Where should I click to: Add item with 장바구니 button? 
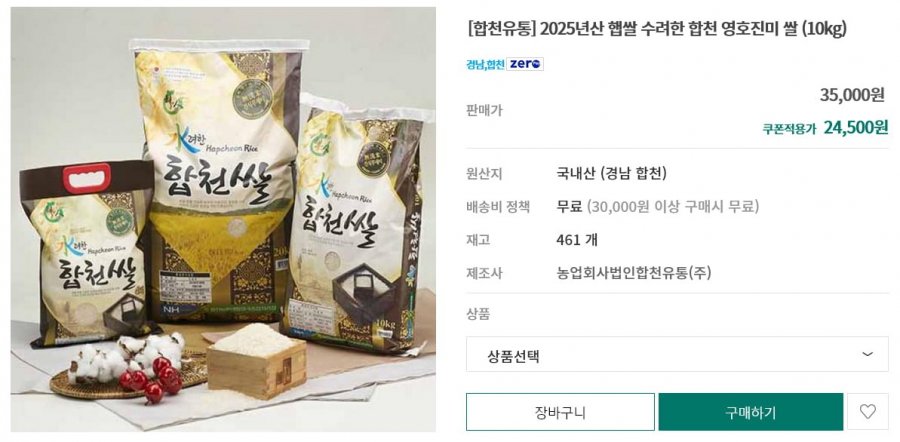pos(560,412)
